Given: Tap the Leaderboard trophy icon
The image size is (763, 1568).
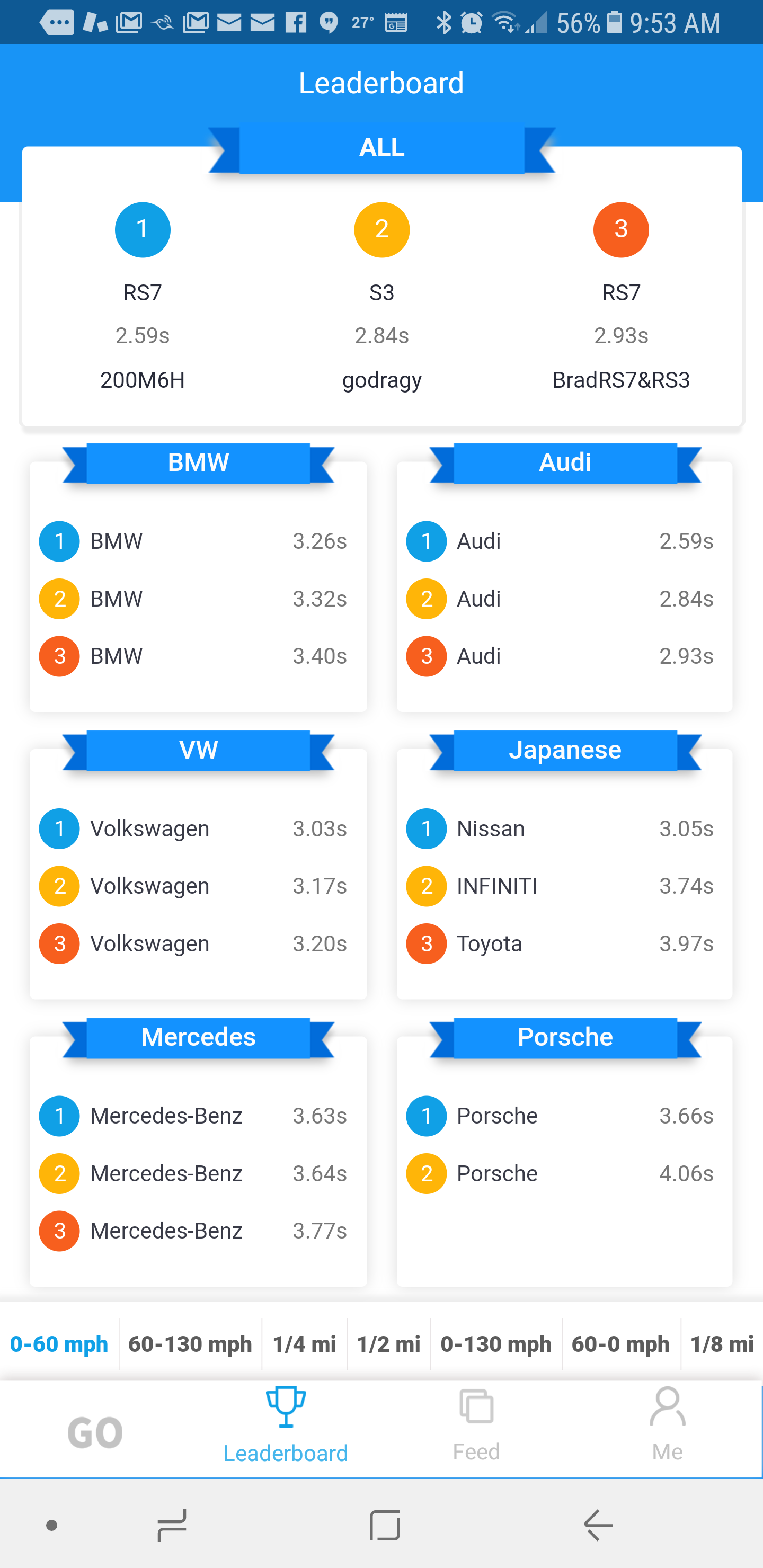Looking at the screenshot, I should pyautogui.click(x=286, y=1406).
